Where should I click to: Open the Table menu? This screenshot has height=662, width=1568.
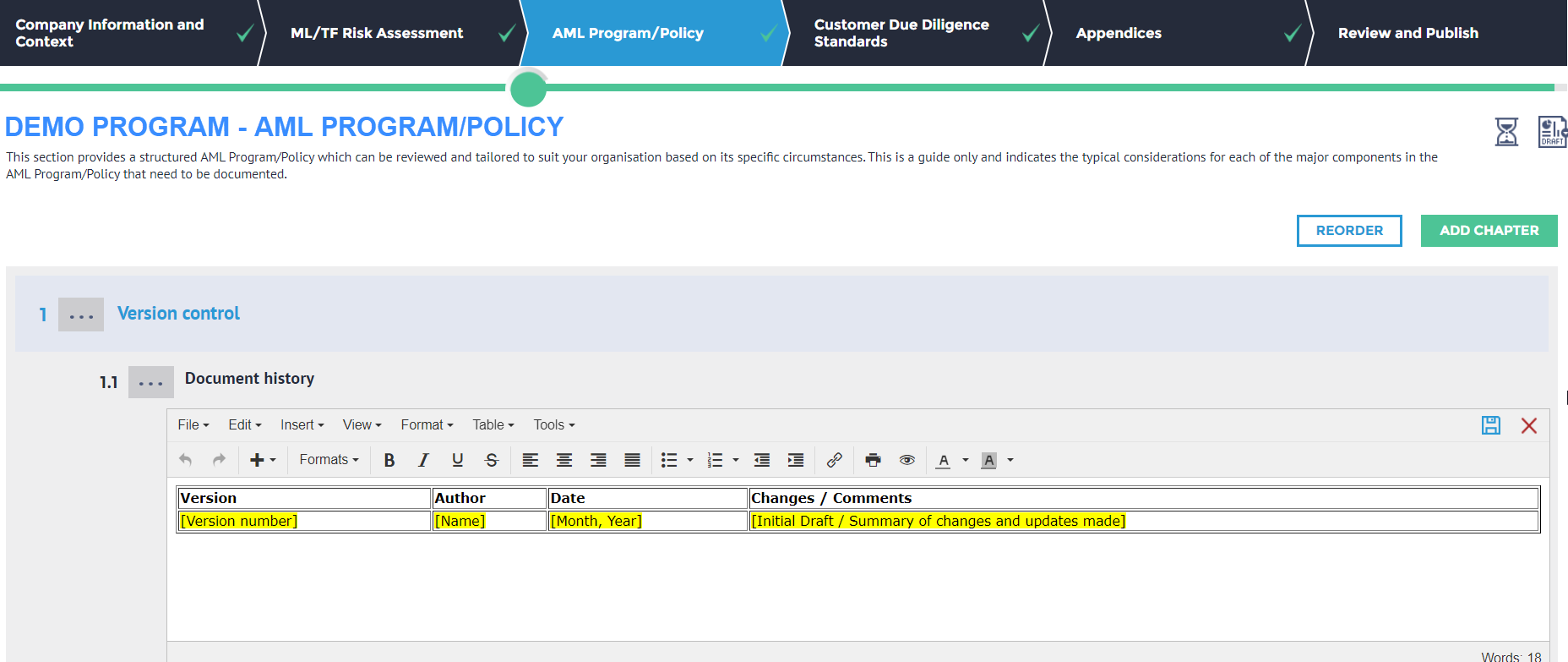click(493, 425)
